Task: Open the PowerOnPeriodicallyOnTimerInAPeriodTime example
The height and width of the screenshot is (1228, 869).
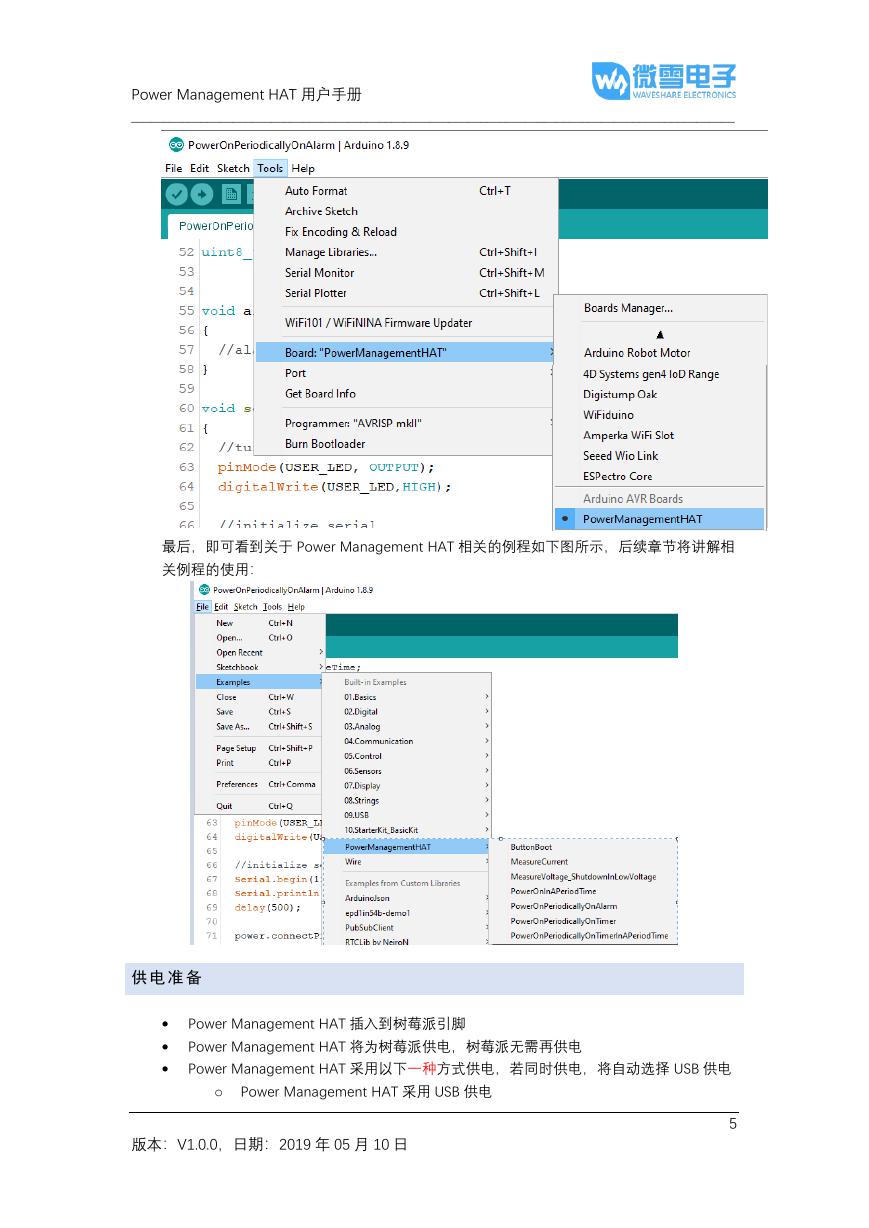Action: (x=584, y=936)
